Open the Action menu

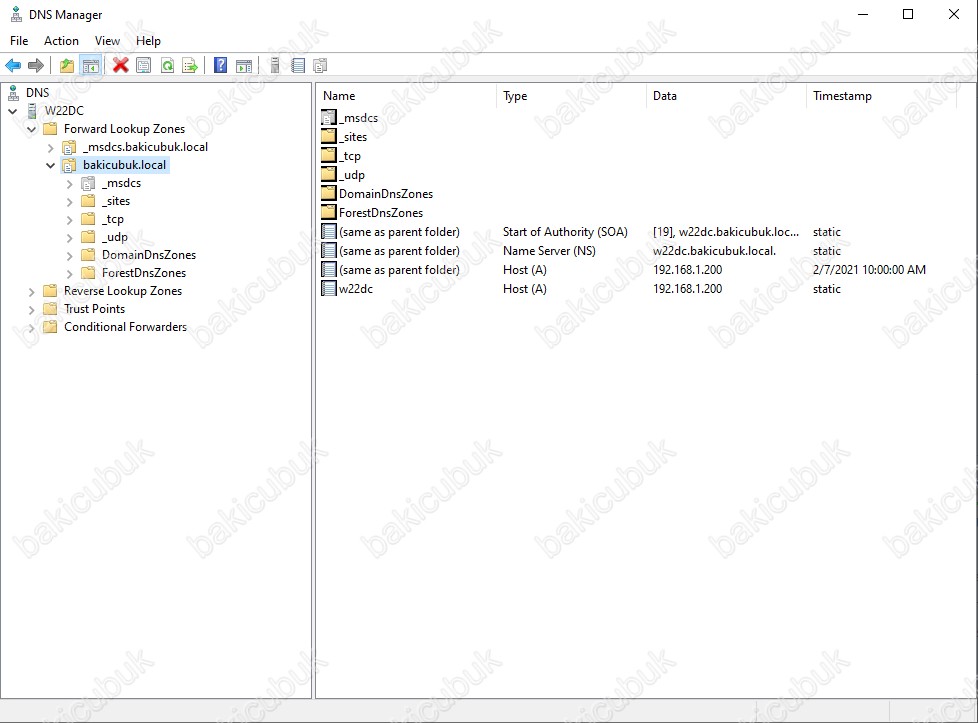click(x=61, y=41)
